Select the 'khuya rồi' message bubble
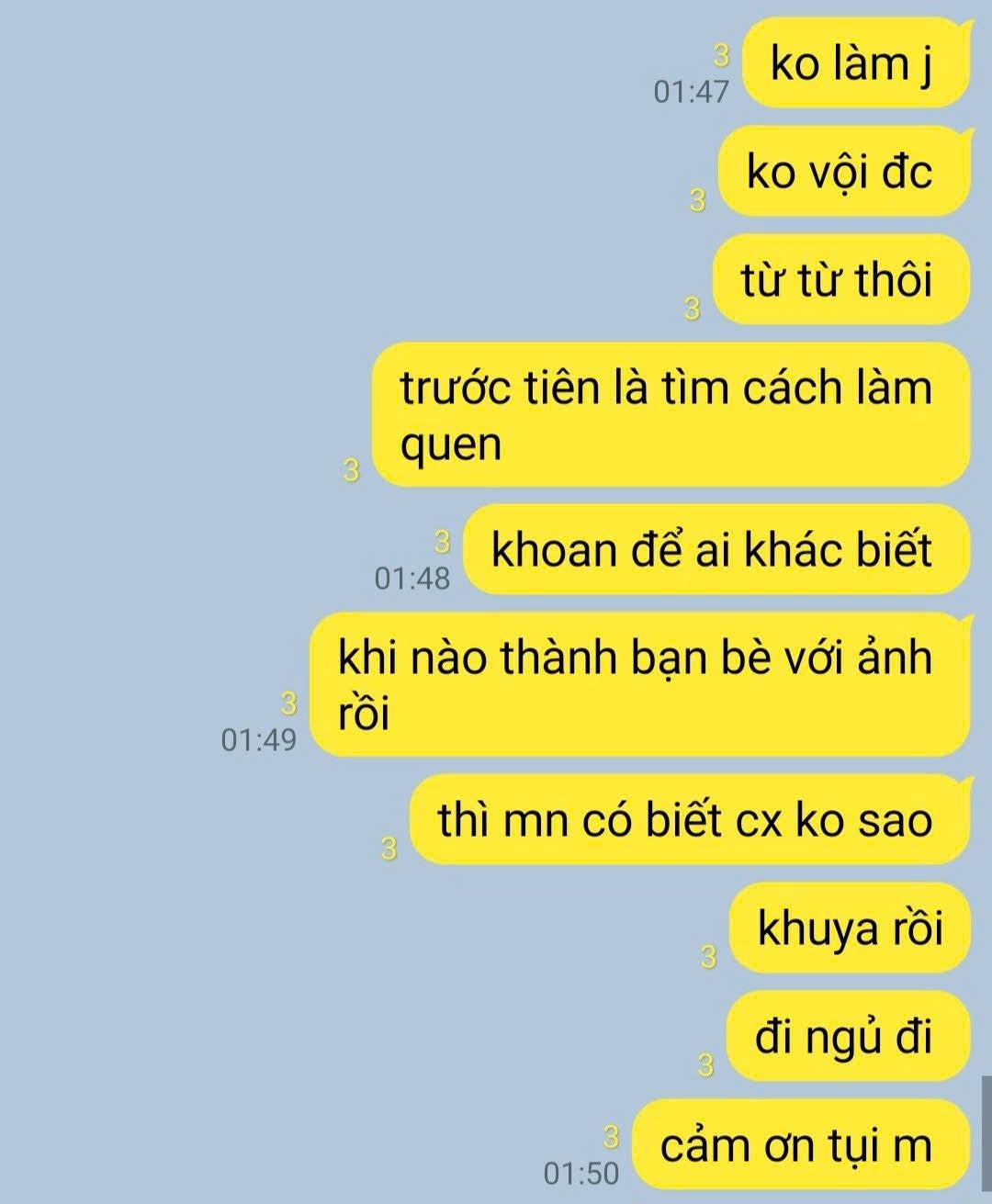Screen dimensions: 992x1204 850,928
